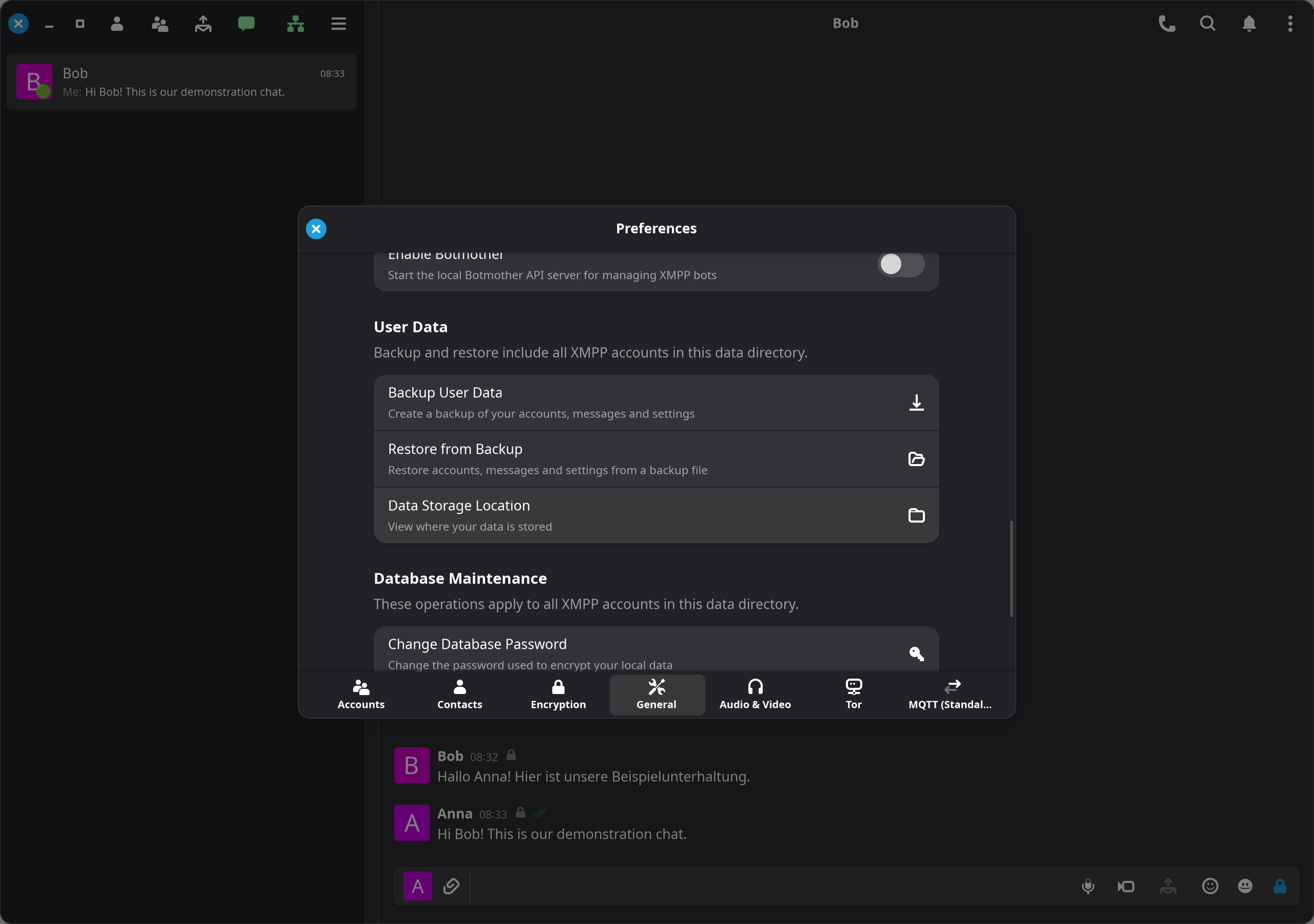Open the group contacts icon in top toolbar
The width and height of the screenshot is (1314, 924).
coord(160,24)
